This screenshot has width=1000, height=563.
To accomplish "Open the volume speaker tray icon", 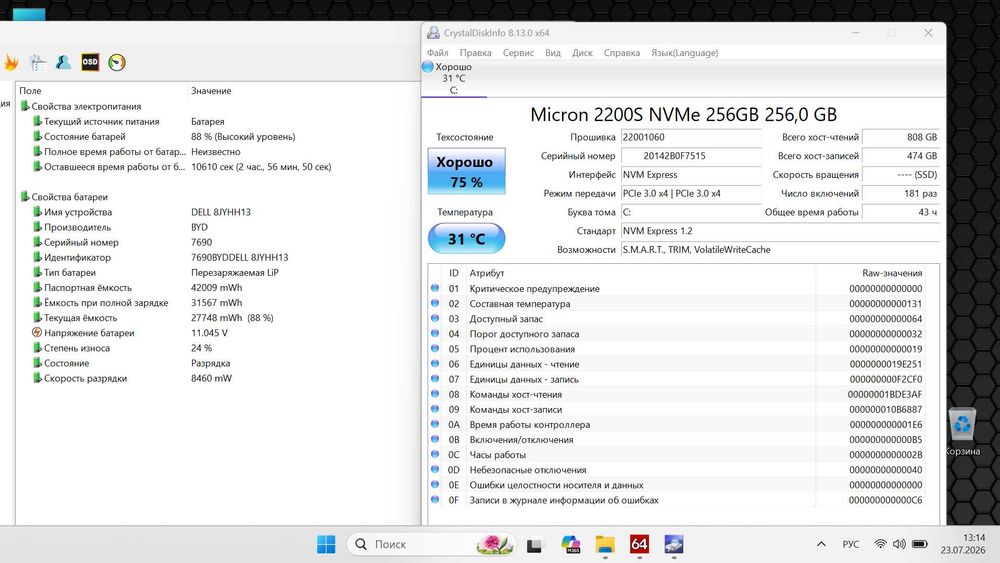I will pos(899,544).
